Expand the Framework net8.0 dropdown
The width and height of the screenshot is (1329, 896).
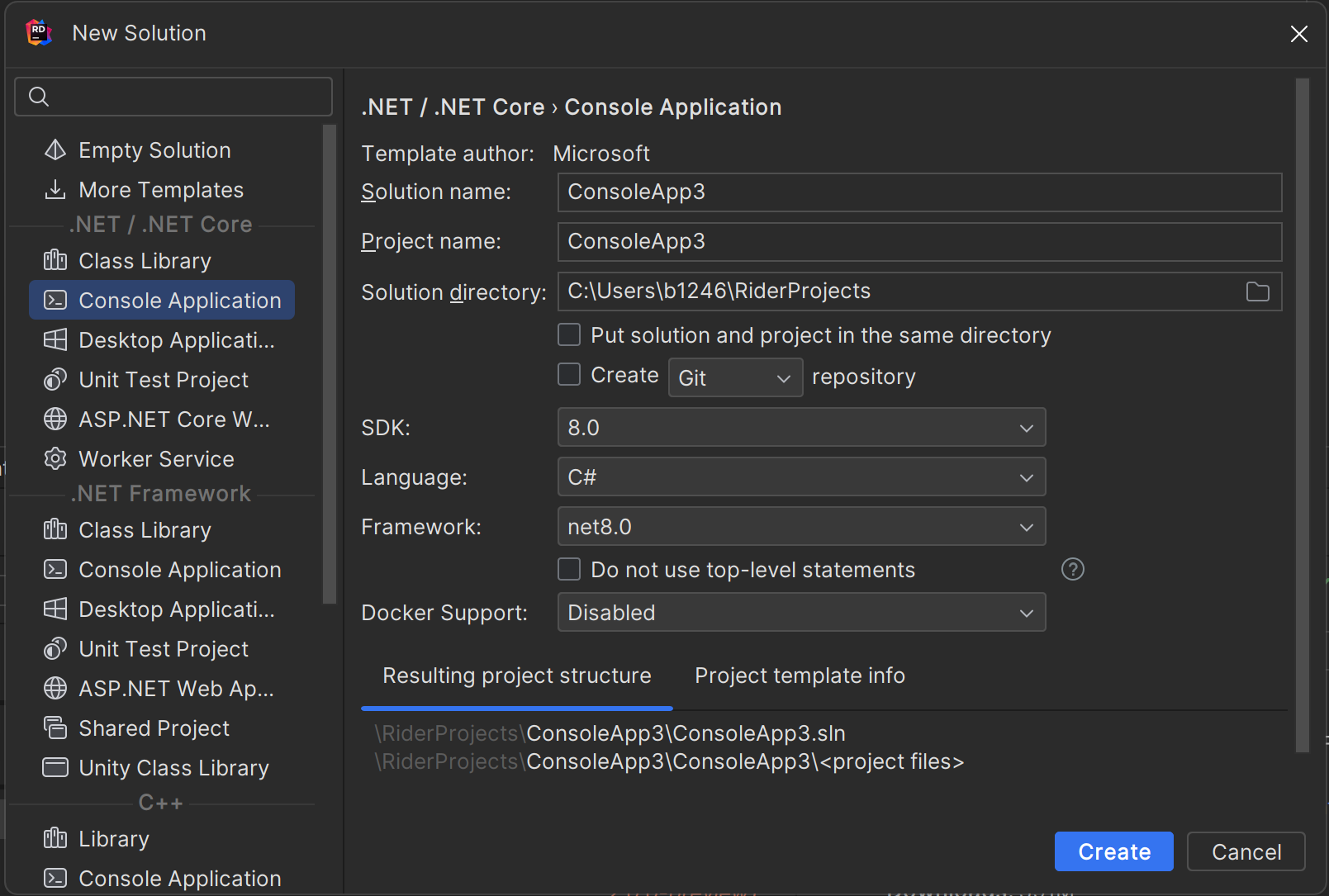[x=802, y=526]
